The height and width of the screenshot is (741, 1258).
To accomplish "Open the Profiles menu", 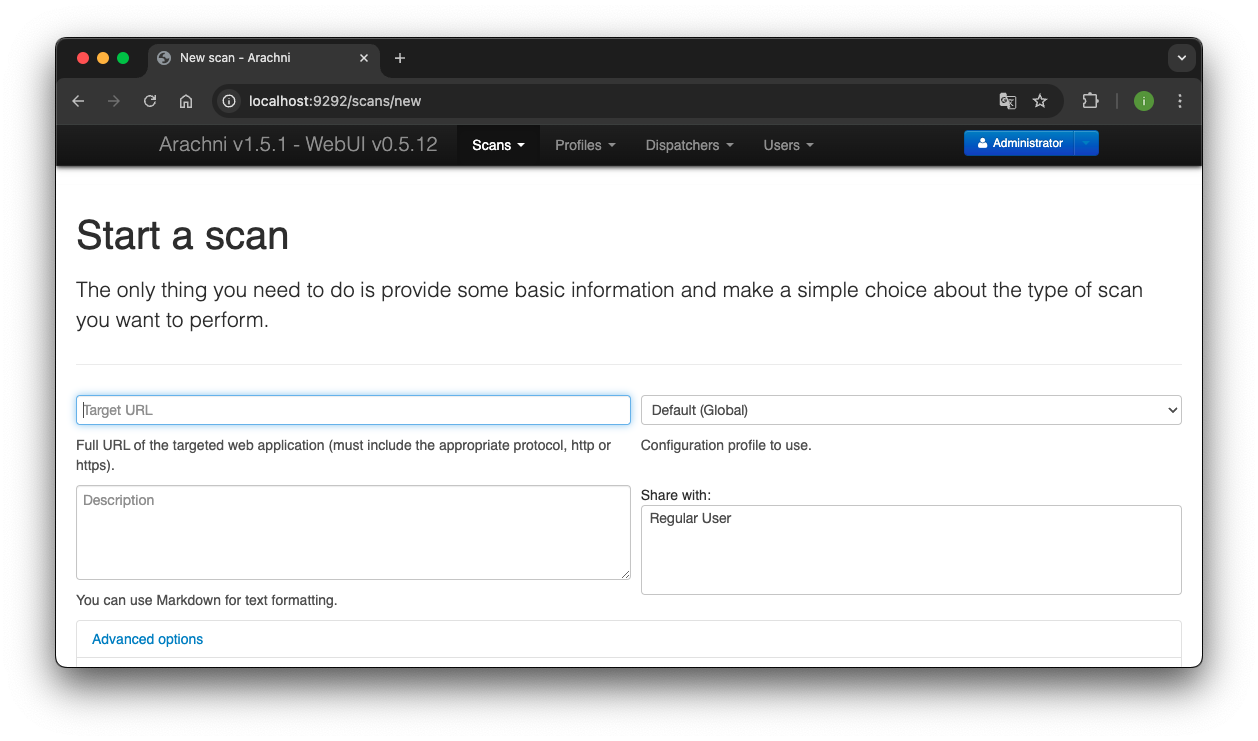I will (x=585, y=145).
